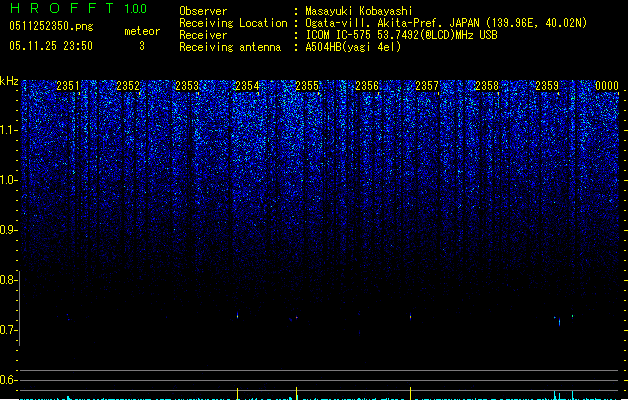
Task: Click the 2359 time marker
Action: pyautogui.click(x=547, y=86)
